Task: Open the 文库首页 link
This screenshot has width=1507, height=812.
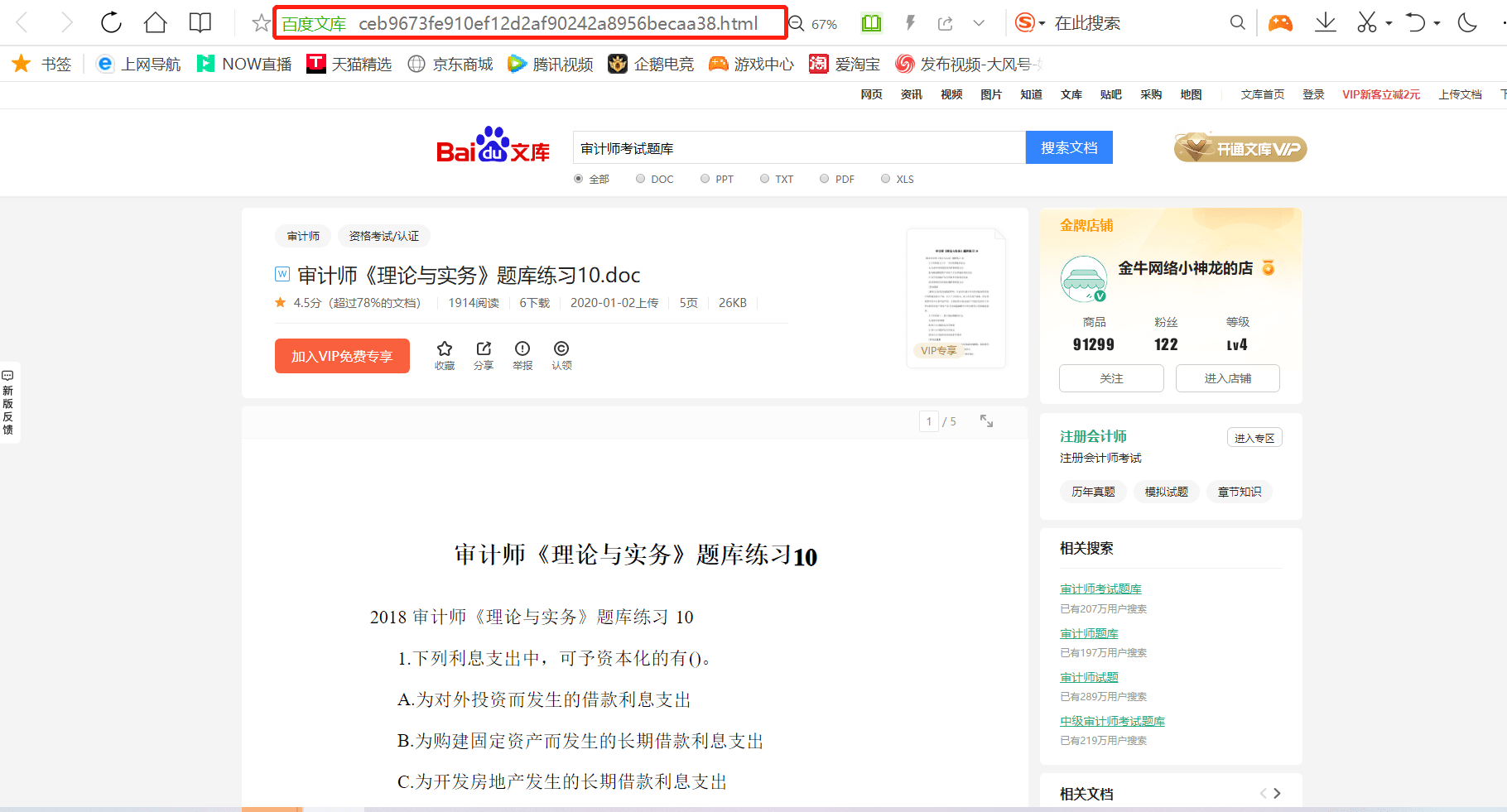Action: (1263, 94)
